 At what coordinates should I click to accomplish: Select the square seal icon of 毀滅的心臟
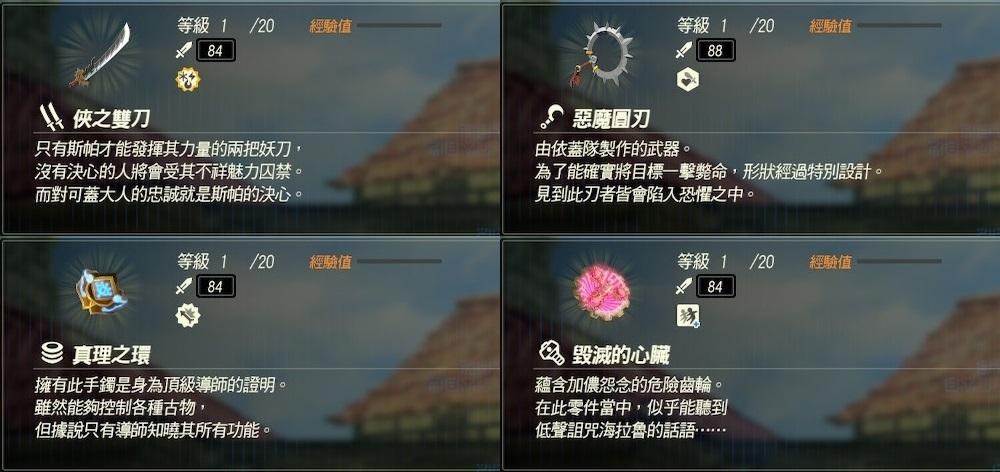[x=688, y=316]
